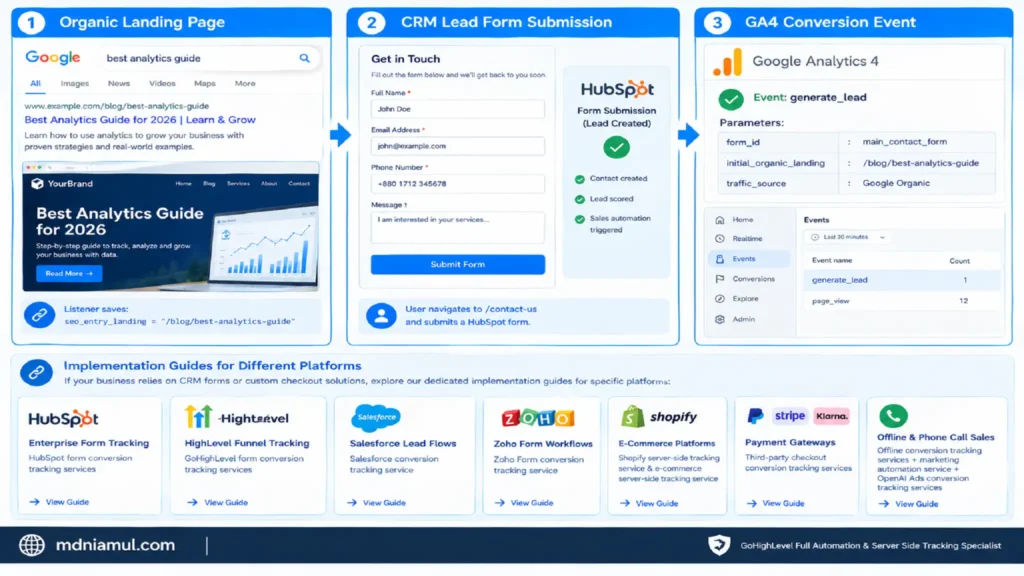Click View Guide on HubSpot card
Image resolution: width=1024 pixels, height=576 pixels.
point(59,502)
